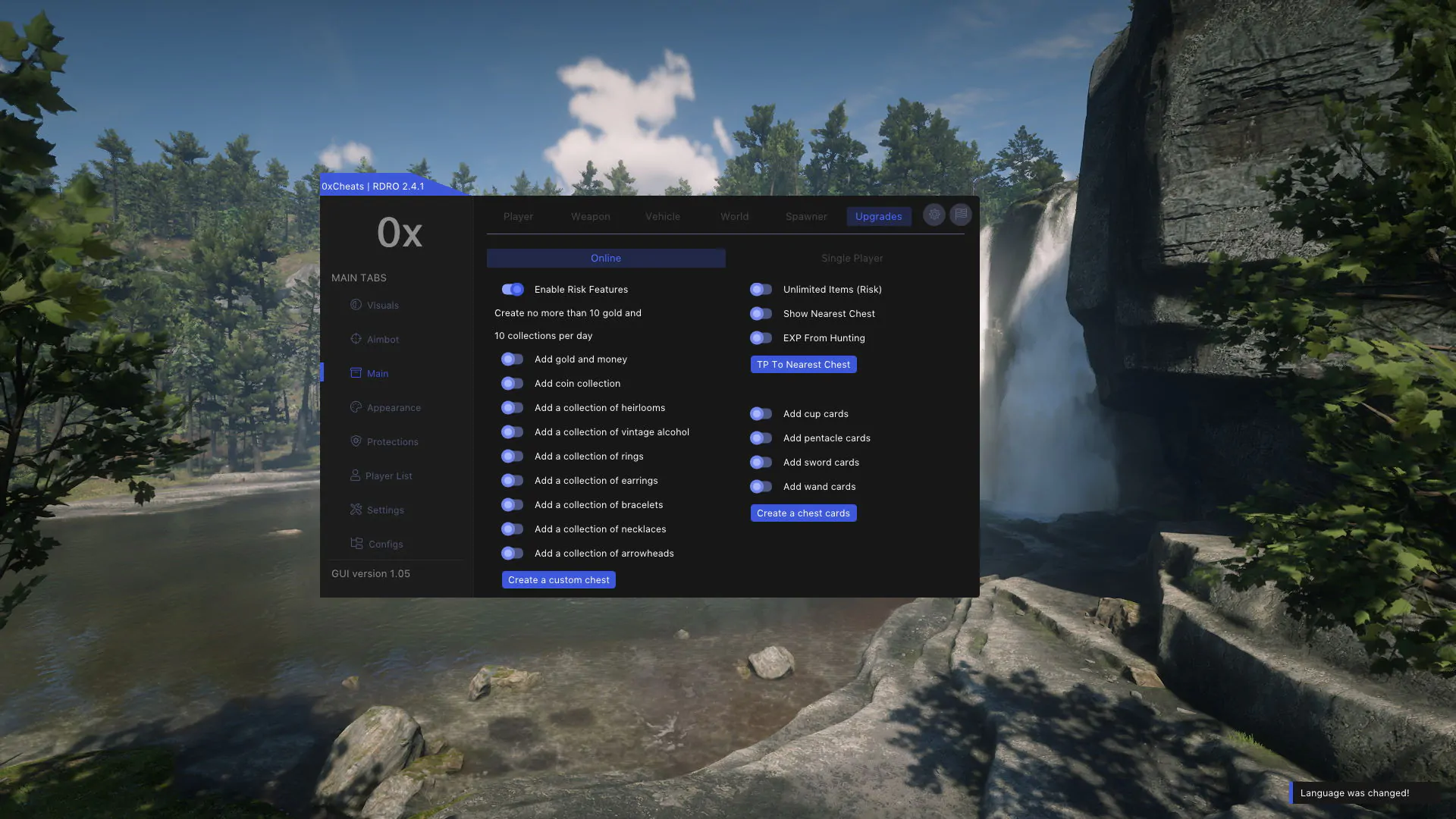Toggle Add gold and money
1456x819 pixels.
point(513,359)
